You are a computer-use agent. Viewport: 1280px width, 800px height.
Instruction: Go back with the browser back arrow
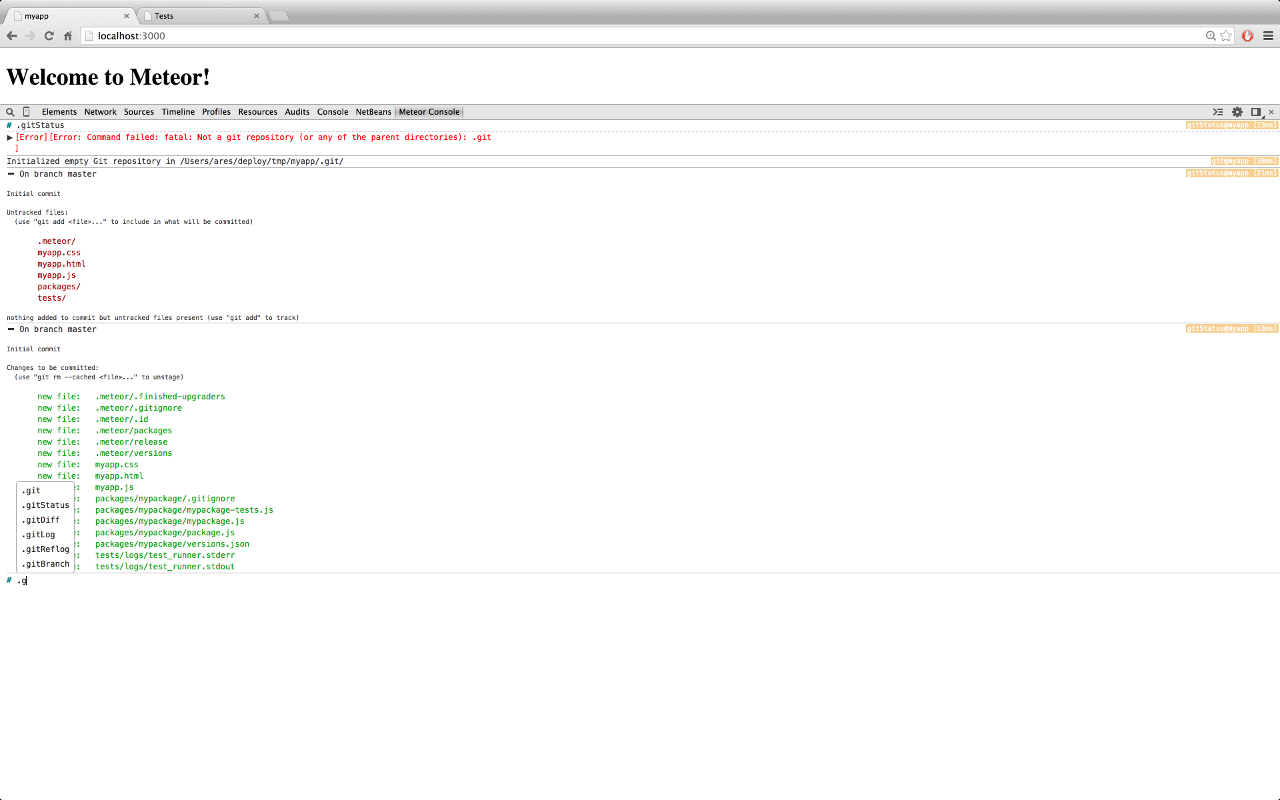tap(12, 36)
